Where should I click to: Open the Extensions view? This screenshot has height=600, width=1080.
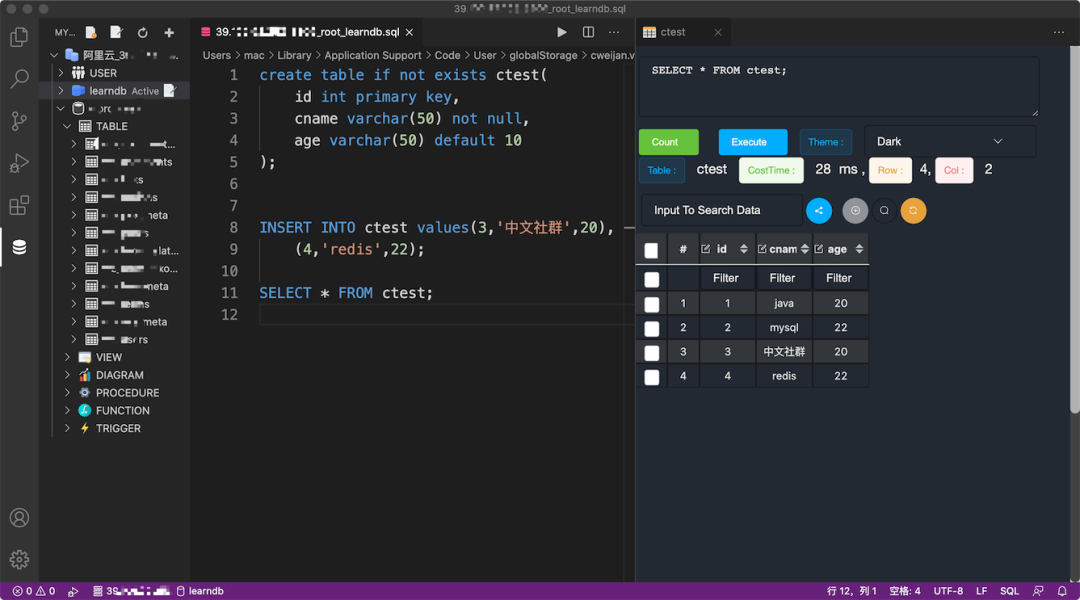tap(19, 205)
